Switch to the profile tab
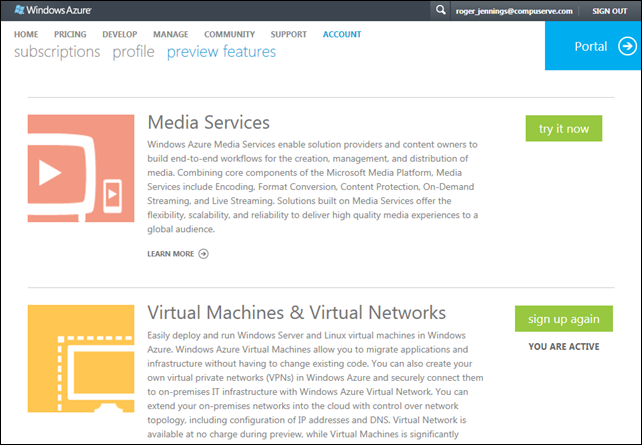Image resolution: width=642 pixels, height=445 pixels. click(x=133, y=52)
